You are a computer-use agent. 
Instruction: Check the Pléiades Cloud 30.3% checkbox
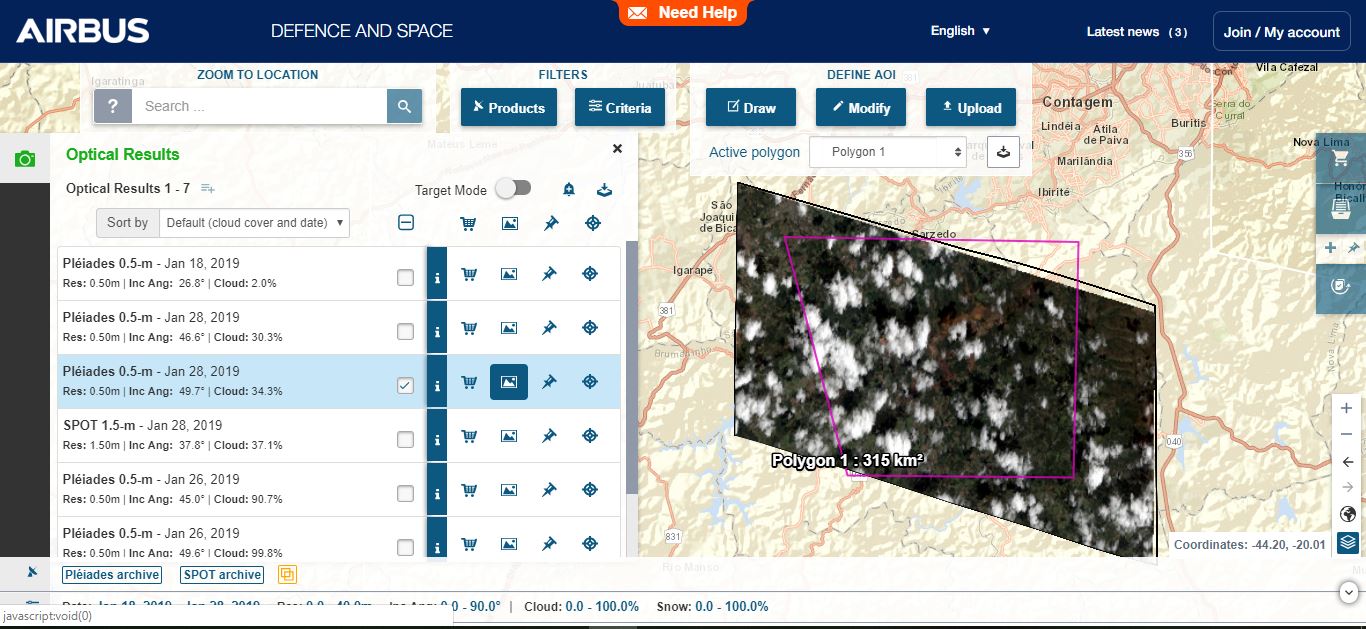pos(405,331)
